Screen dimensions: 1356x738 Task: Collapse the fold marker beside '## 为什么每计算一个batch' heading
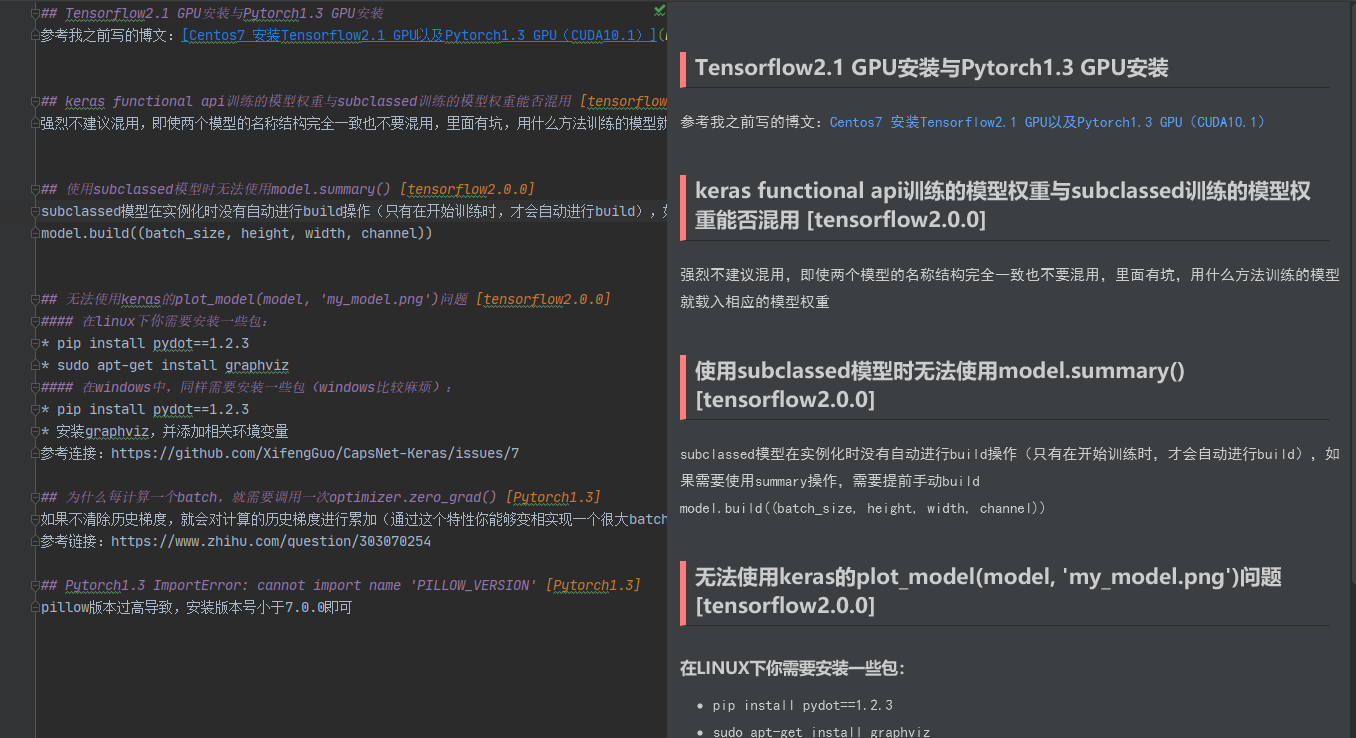point(36,498)
